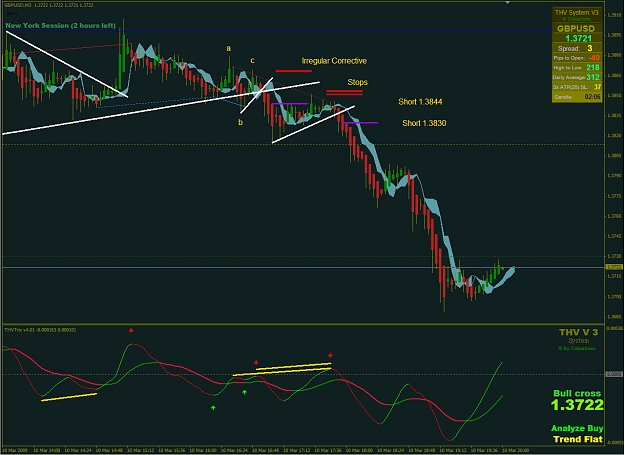625x455 pixels.
Task: Click the "Bull cross" signal text
Action: point(577,393)
